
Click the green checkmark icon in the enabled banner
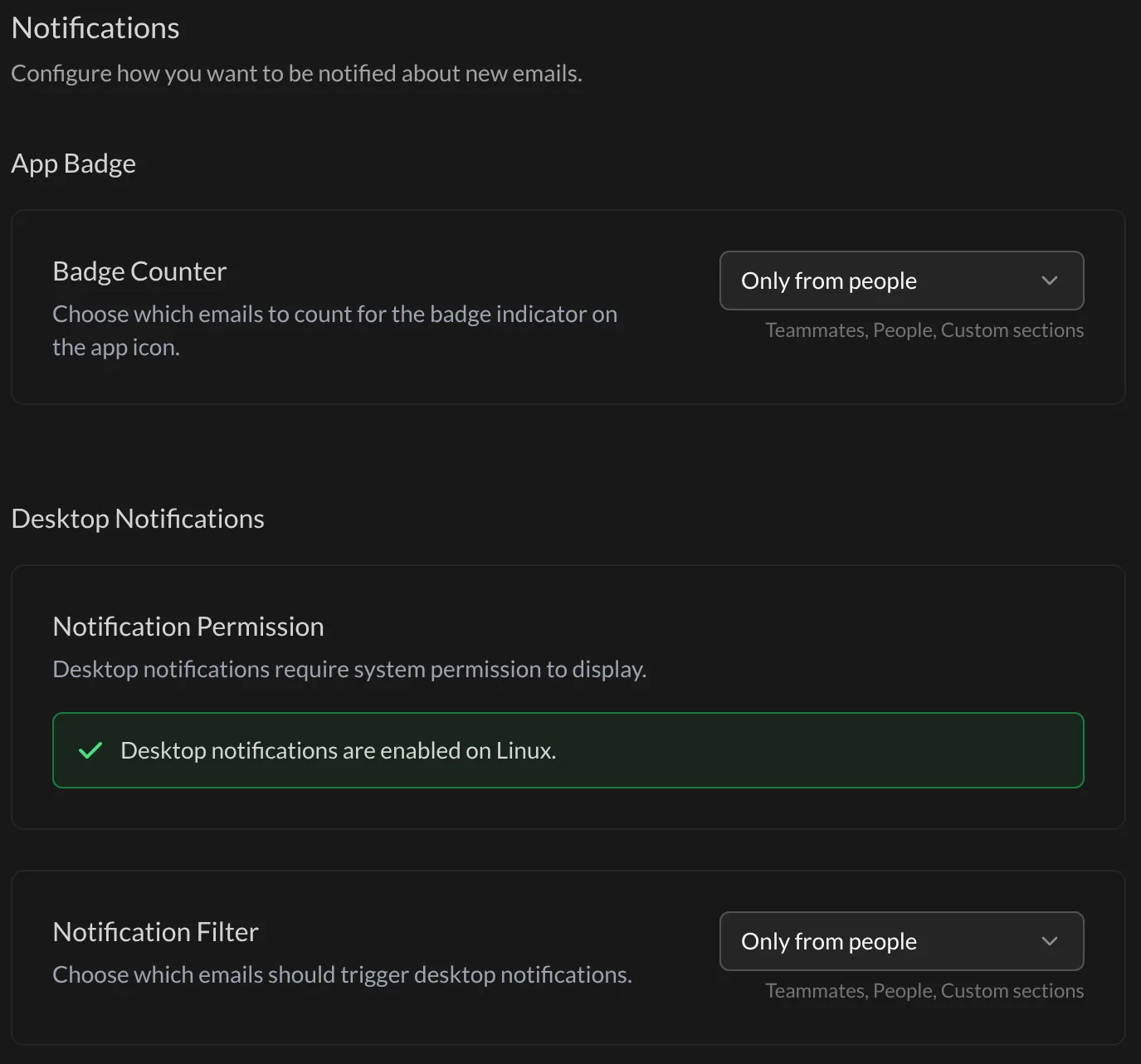point(90,750)
